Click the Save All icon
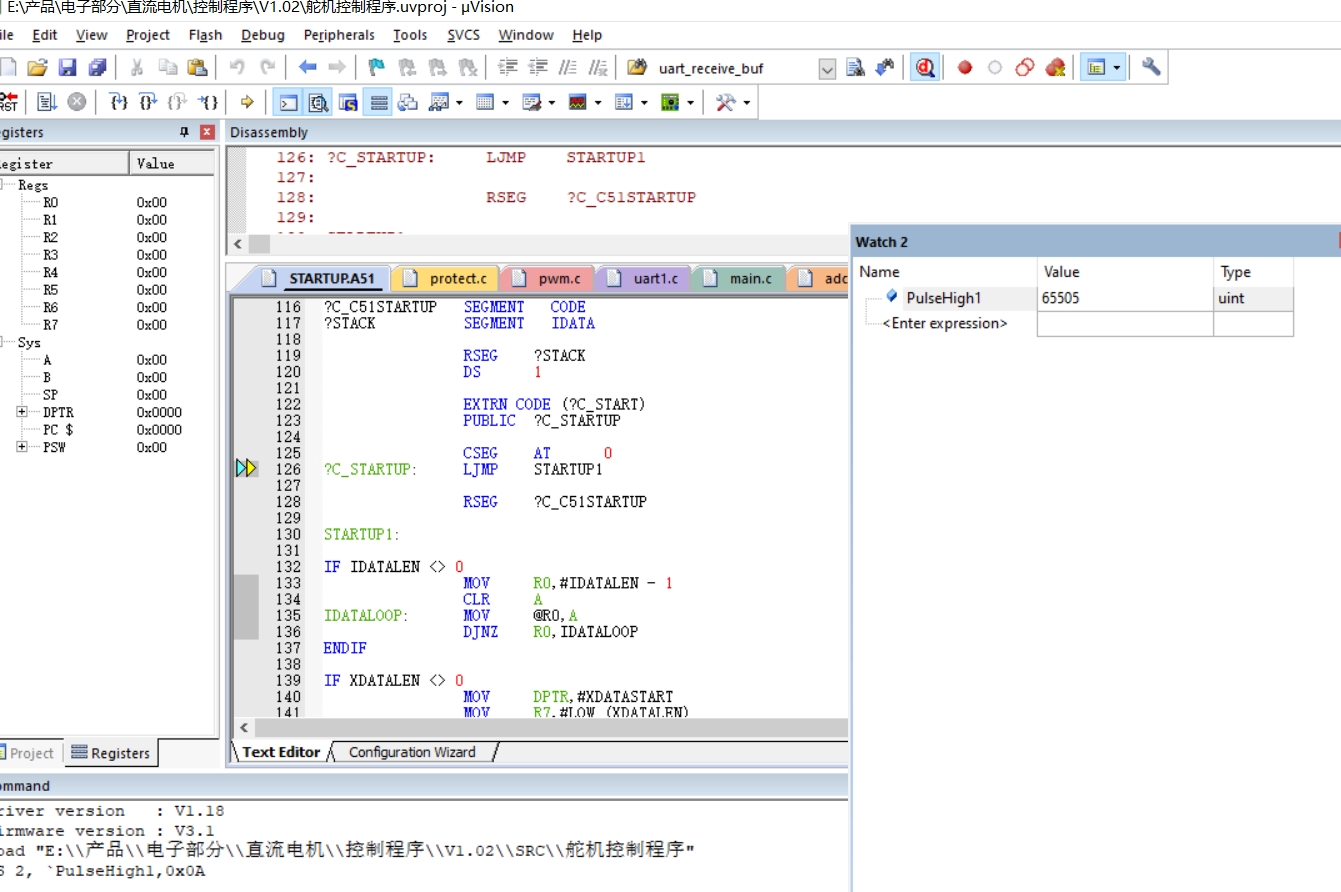 pos(97,68)
